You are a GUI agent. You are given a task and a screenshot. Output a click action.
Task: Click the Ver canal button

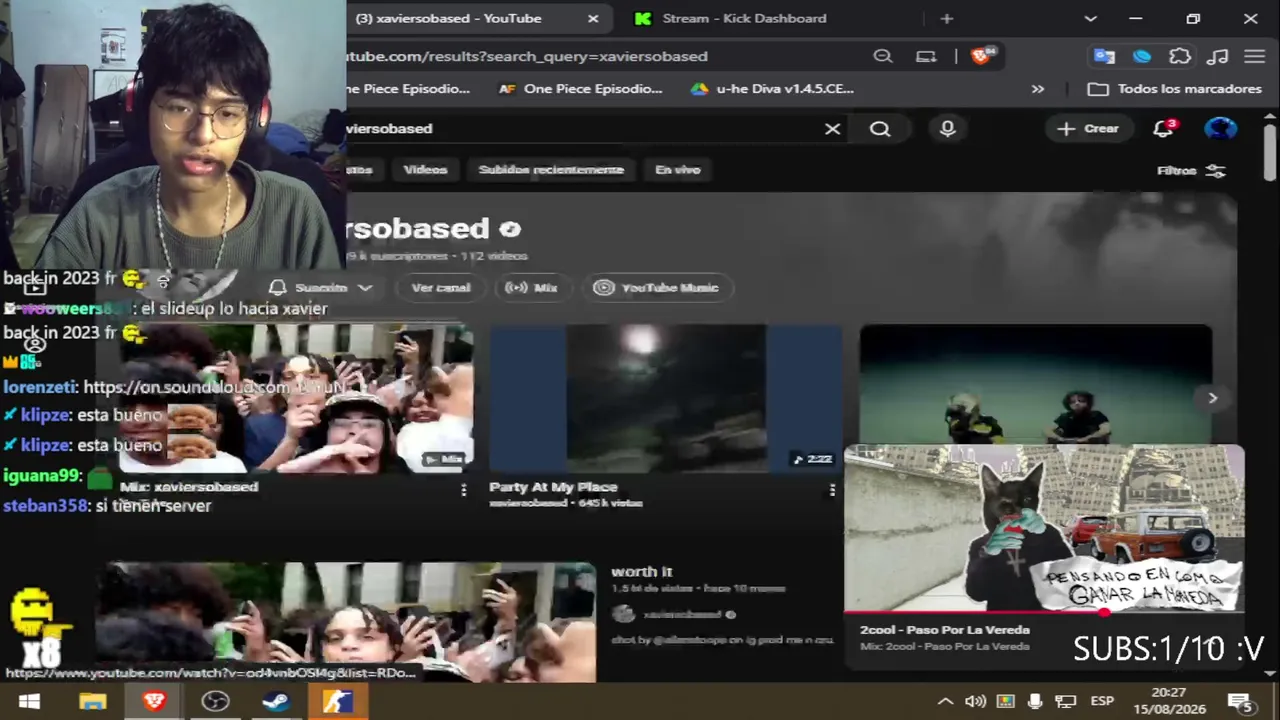click(x=440, y=288)
